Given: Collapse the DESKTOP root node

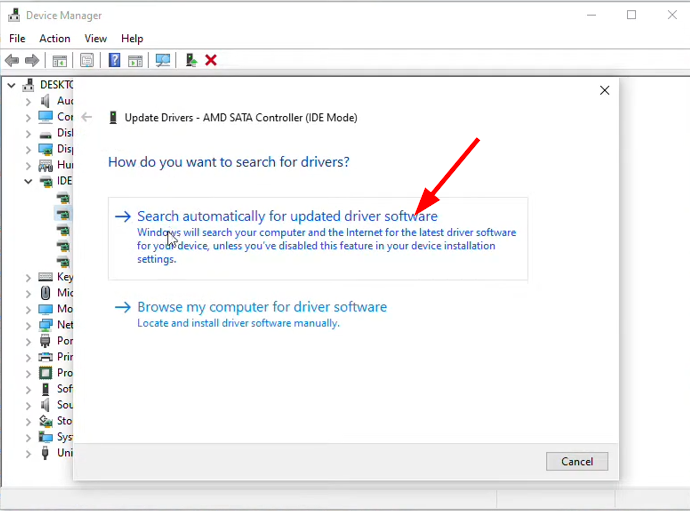Looking at the screenshot, I should [x=12, y=85].
